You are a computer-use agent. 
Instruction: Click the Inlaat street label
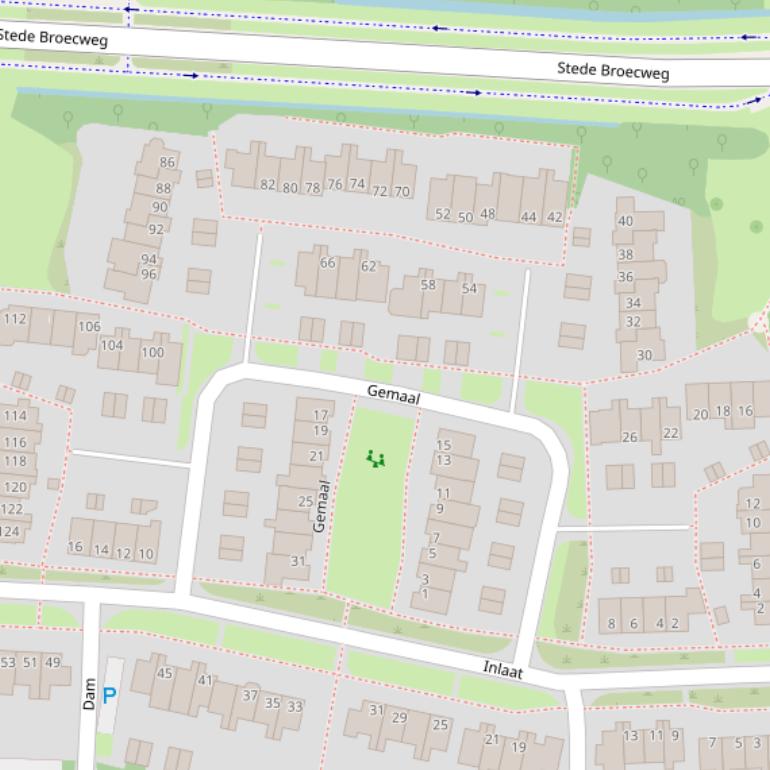pos(503,669)
